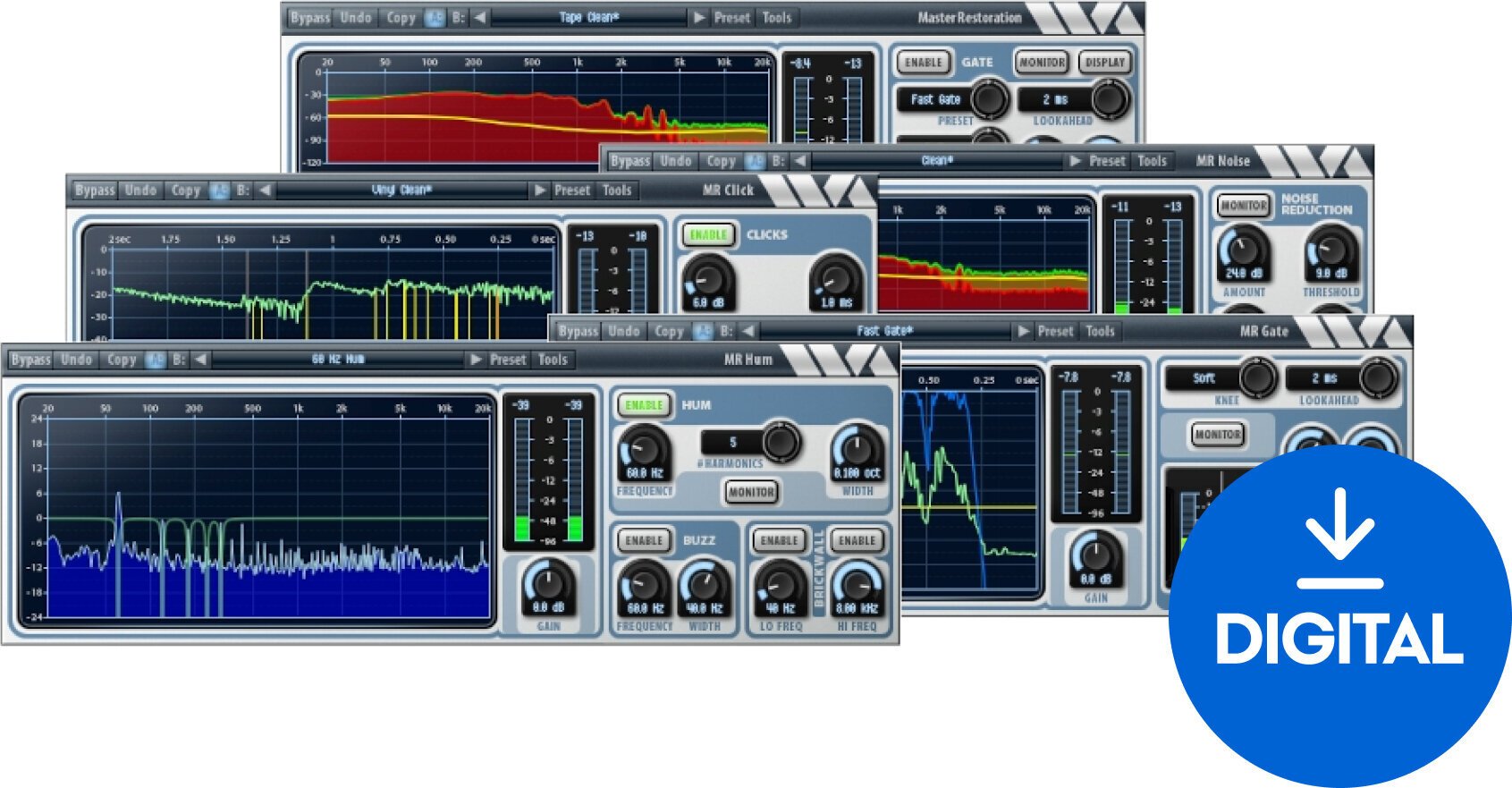Select next preset arrow in MR Click
1512x788 pixels.
[539, 191]
